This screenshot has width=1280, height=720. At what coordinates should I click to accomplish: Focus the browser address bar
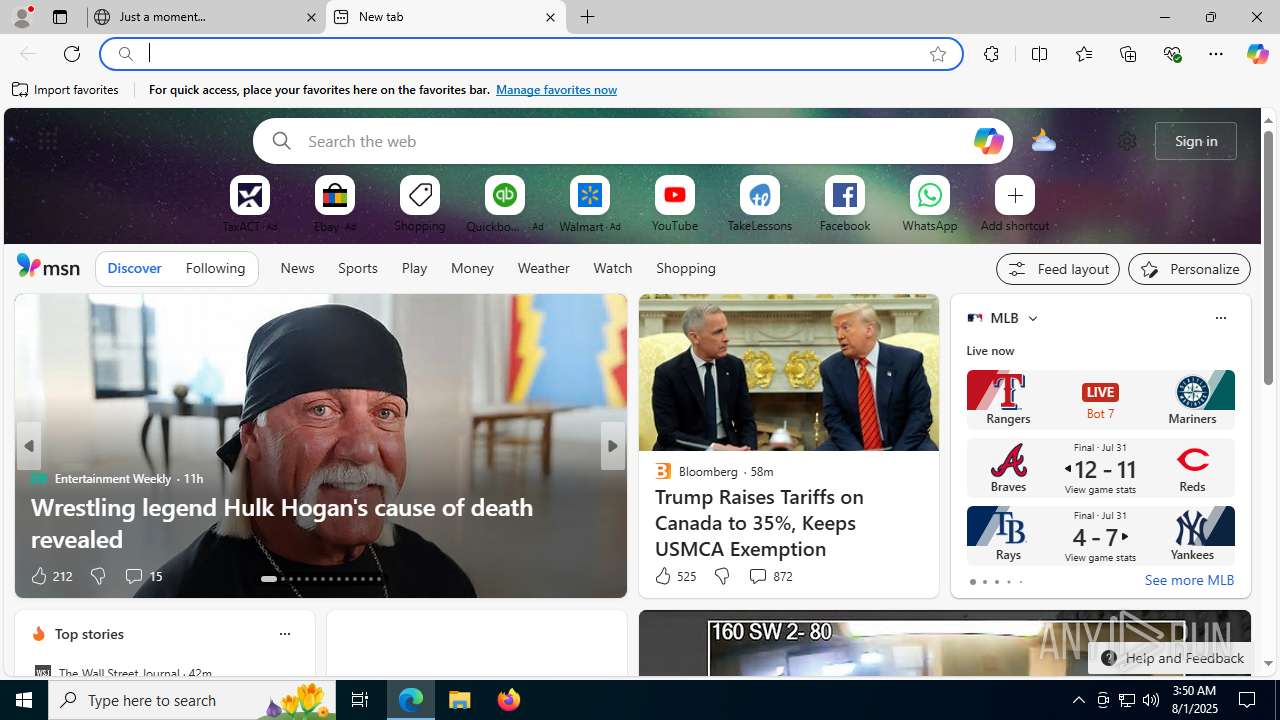coord(530,54)
